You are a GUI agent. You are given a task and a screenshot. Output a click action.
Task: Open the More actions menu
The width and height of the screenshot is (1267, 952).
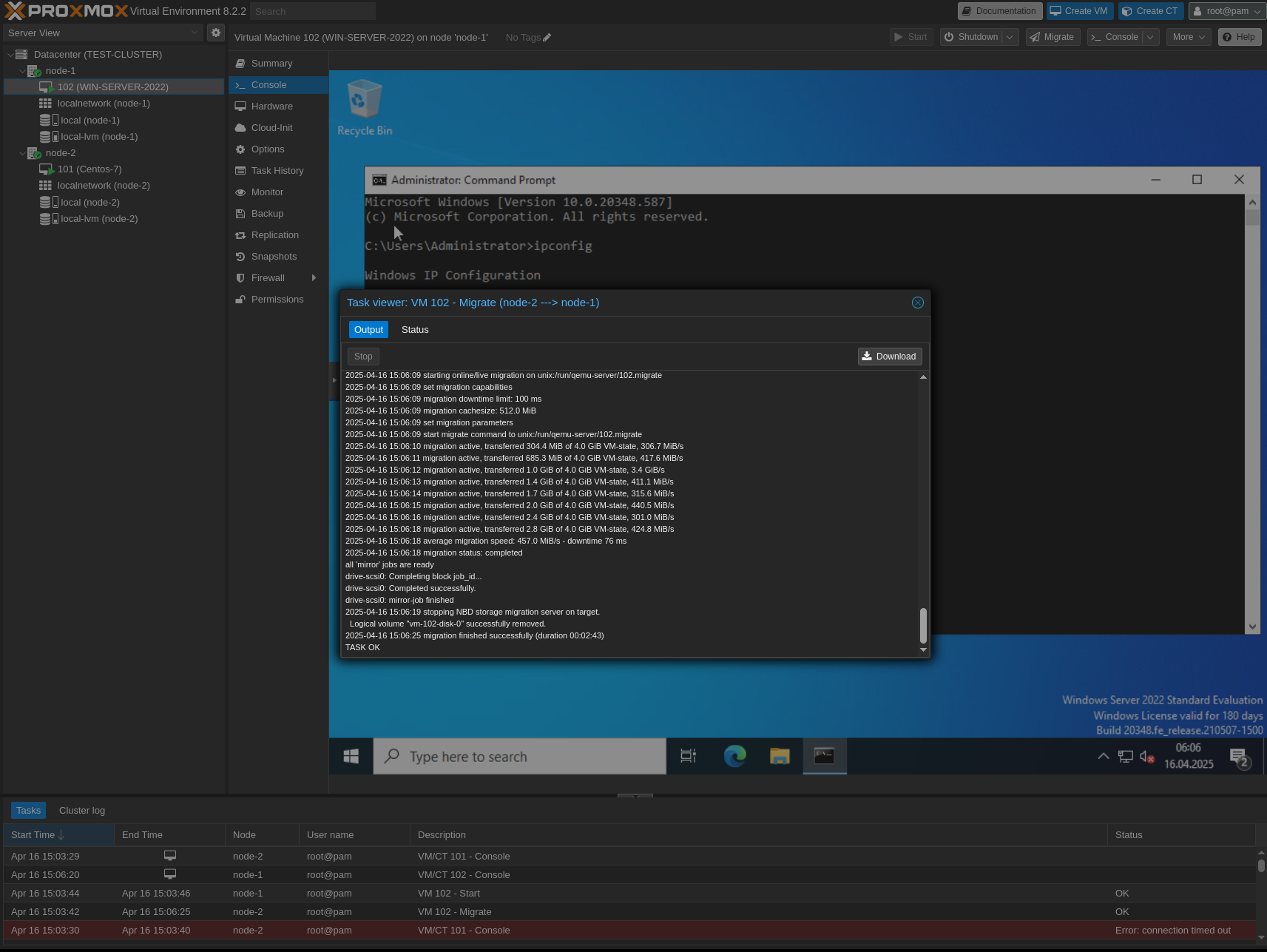(1188, 36)
